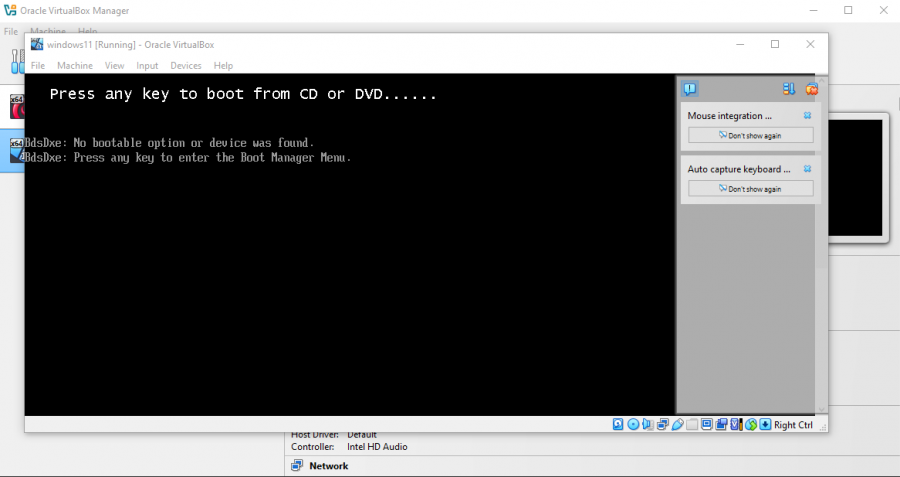Open the View menu in VM window
900x477 pixels.
pyautogui.click(x=115, y=66)
